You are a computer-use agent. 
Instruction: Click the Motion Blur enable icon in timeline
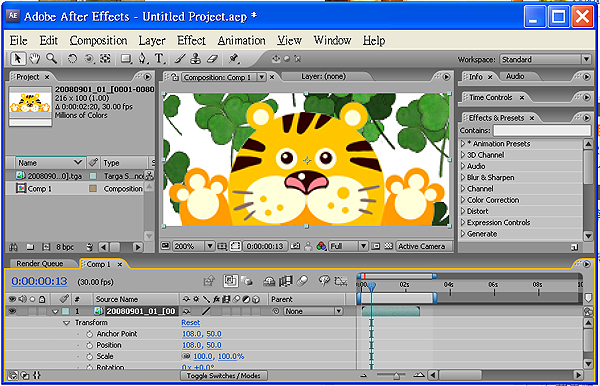(x=302, y=281)
